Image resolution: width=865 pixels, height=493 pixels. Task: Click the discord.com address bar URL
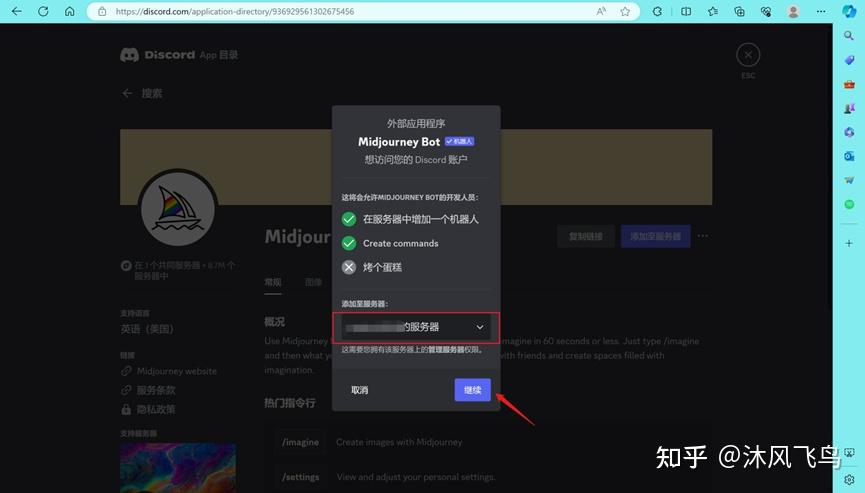point(235,11)
